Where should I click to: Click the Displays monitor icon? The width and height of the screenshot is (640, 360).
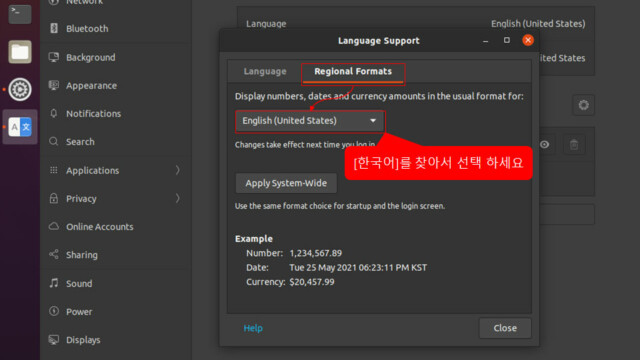[x=54, y=340]
